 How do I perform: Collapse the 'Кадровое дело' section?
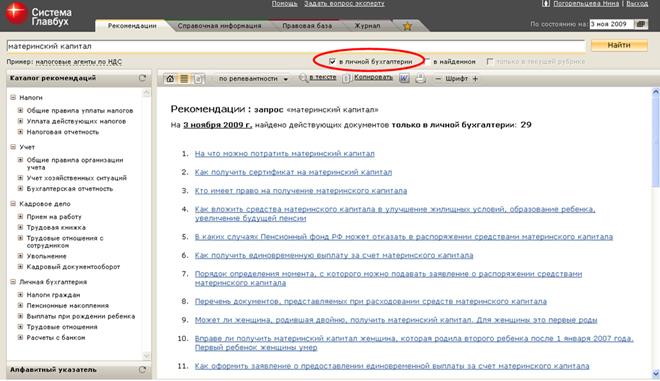click(13, 204)
